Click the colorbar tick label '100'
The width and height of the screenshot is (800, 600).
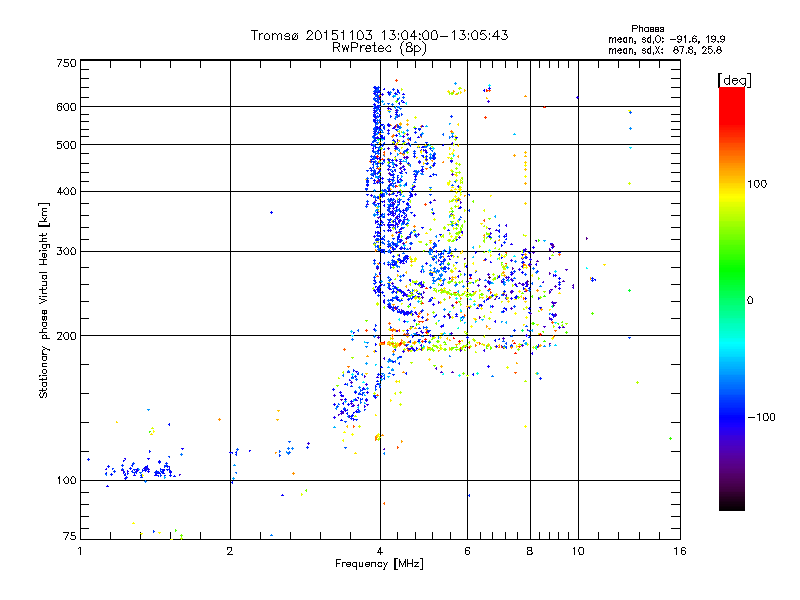(757, 184)
